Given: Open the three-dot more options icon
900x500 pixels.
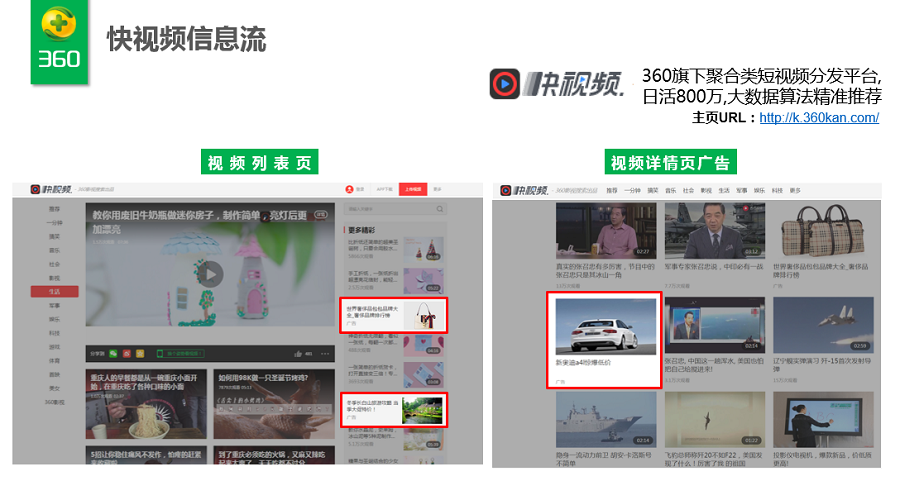Looking at the screenshot, I should point(325,354).
